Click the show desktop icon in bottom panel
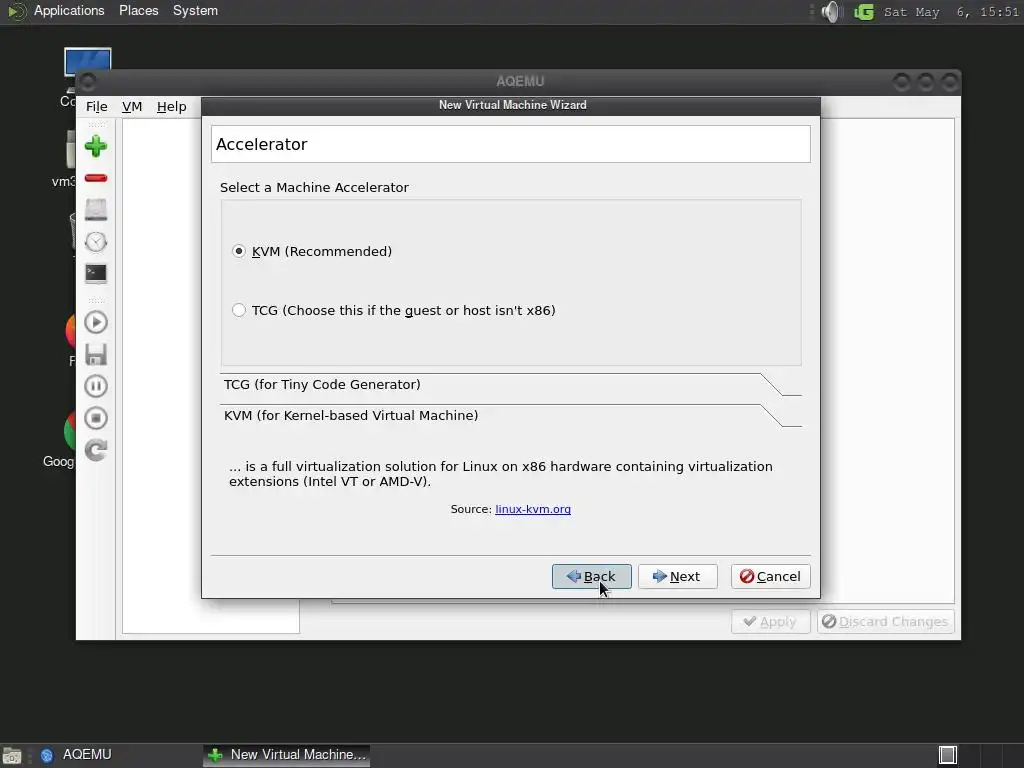Viewport: 1024px width, 768px height. click(x=12, y=756)
